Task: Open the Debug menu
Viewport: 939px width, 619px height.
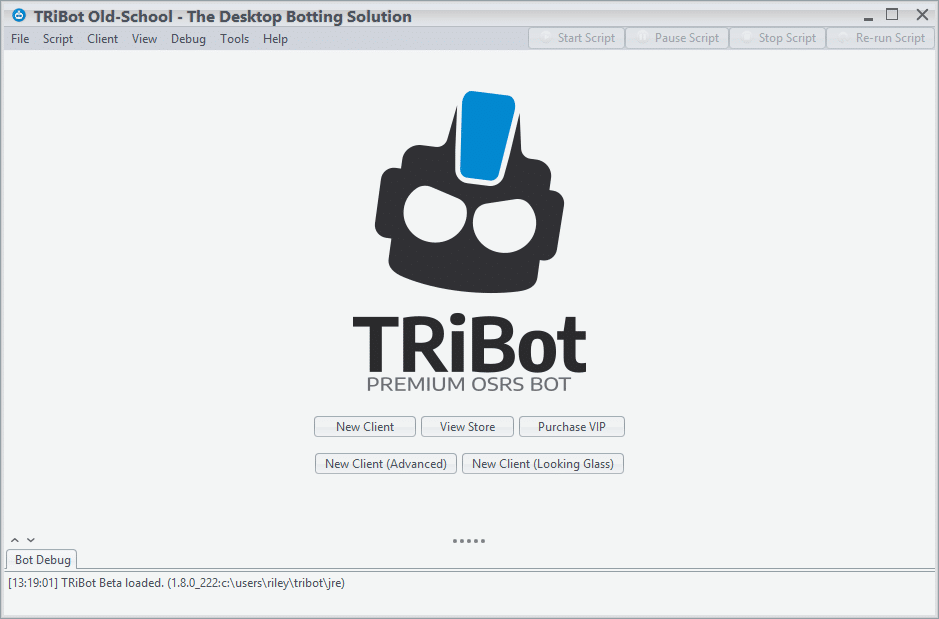Action: (188, 39)
